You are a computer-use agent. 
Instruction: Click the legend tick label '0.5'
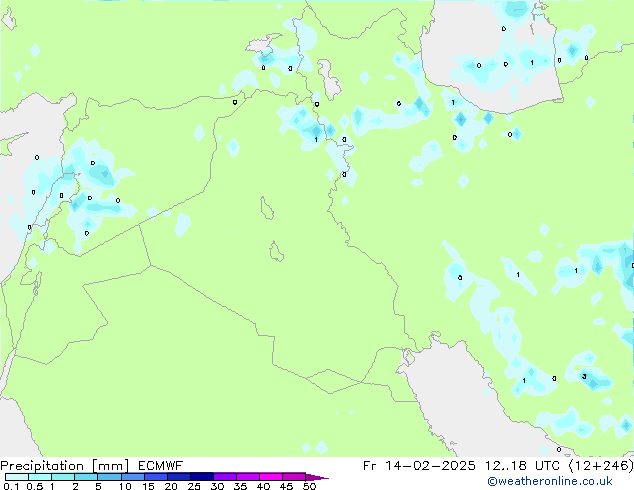pyautogui.click(x=35, y=486)
